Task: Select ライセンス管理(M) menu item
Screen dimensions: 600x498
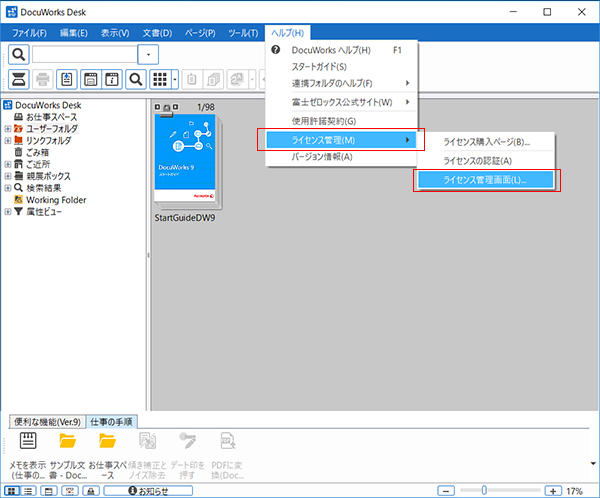Action: point(341,140)
